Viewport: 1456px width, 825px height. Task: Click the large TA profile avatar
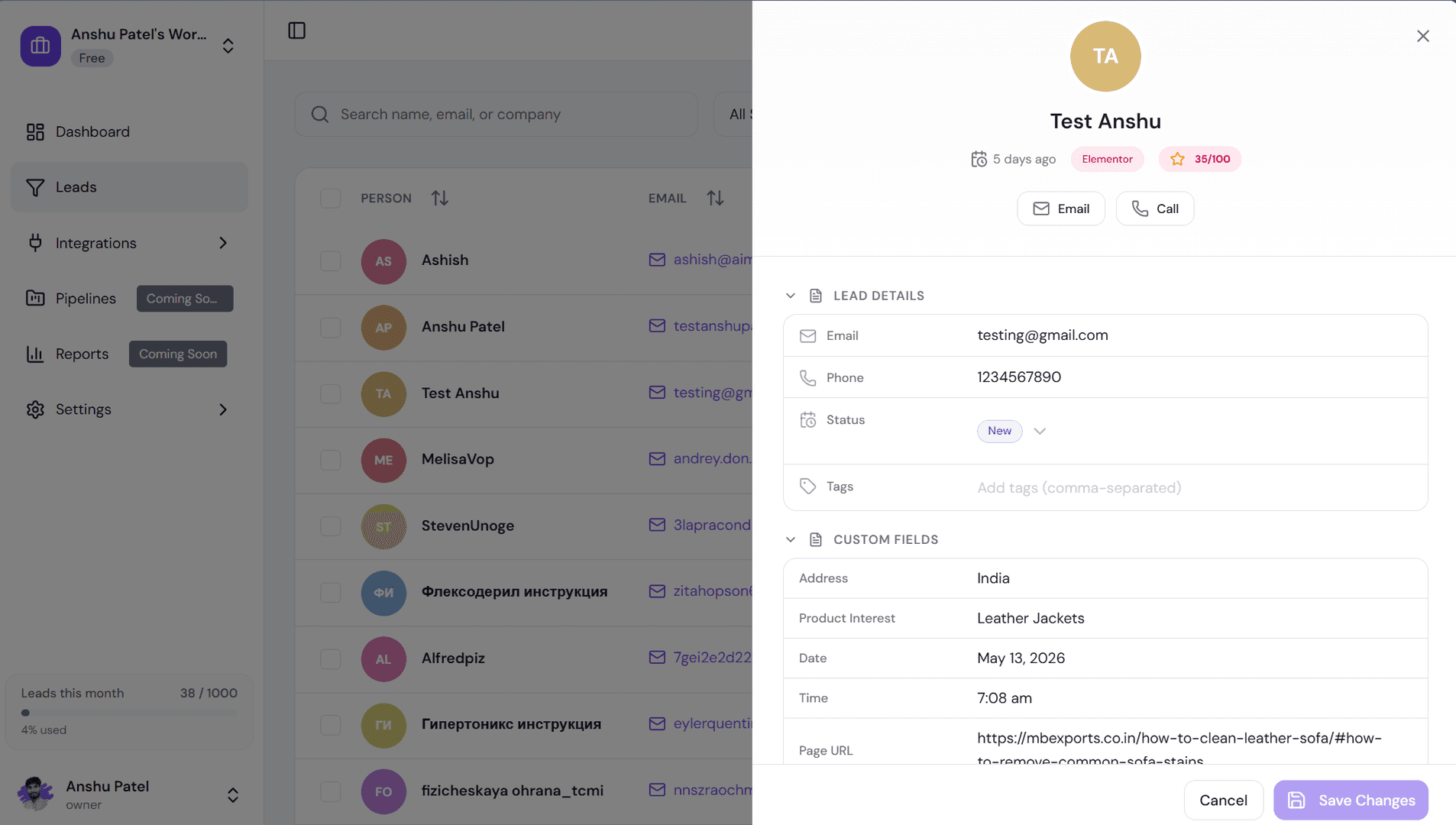(1105, 56)
